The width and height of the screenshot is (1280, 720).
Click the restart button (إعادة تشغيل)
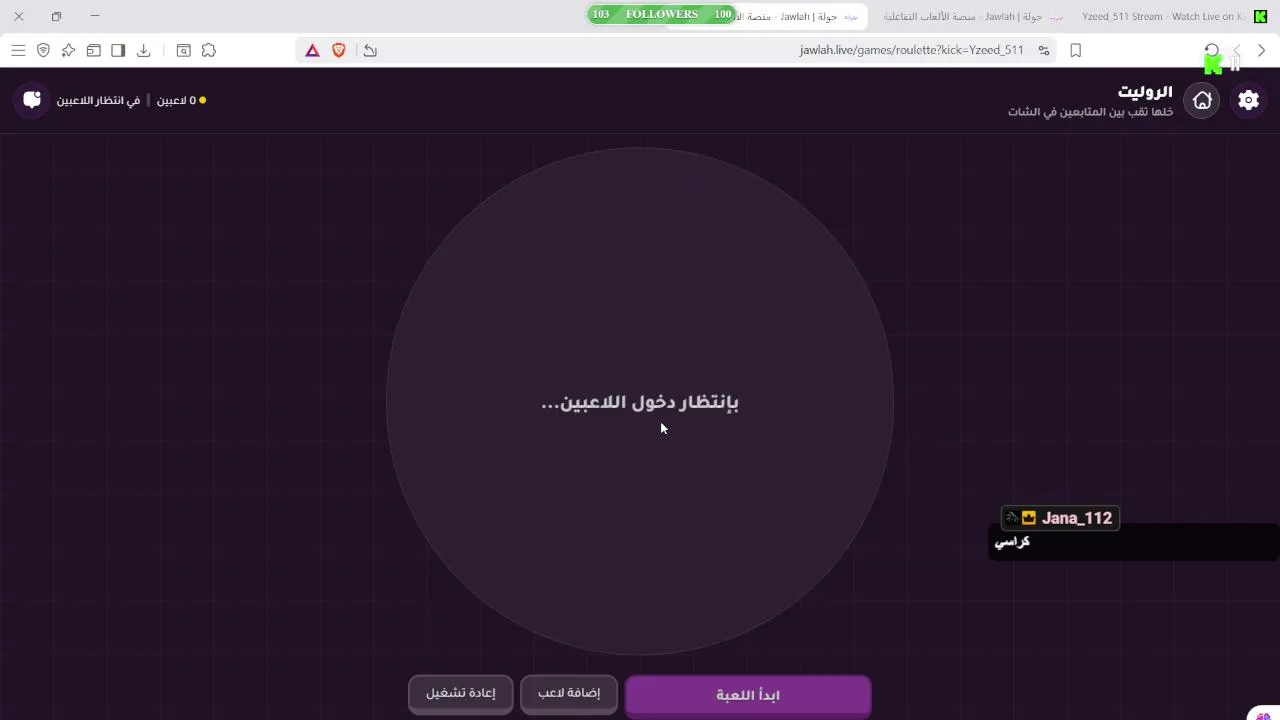[461, 693]
